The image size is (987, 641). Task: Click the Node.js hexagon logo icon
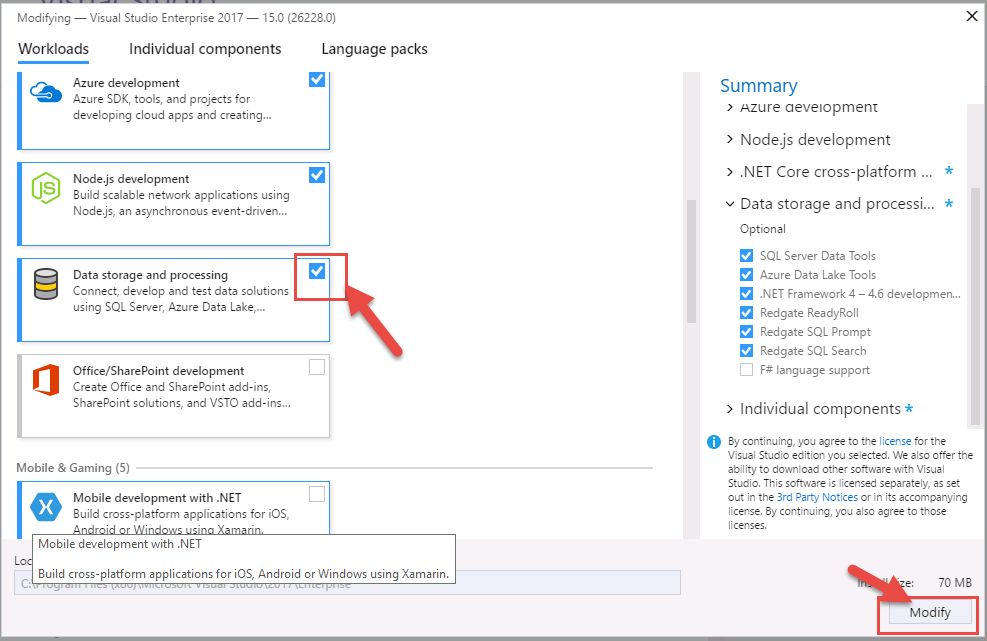(46, 188)
